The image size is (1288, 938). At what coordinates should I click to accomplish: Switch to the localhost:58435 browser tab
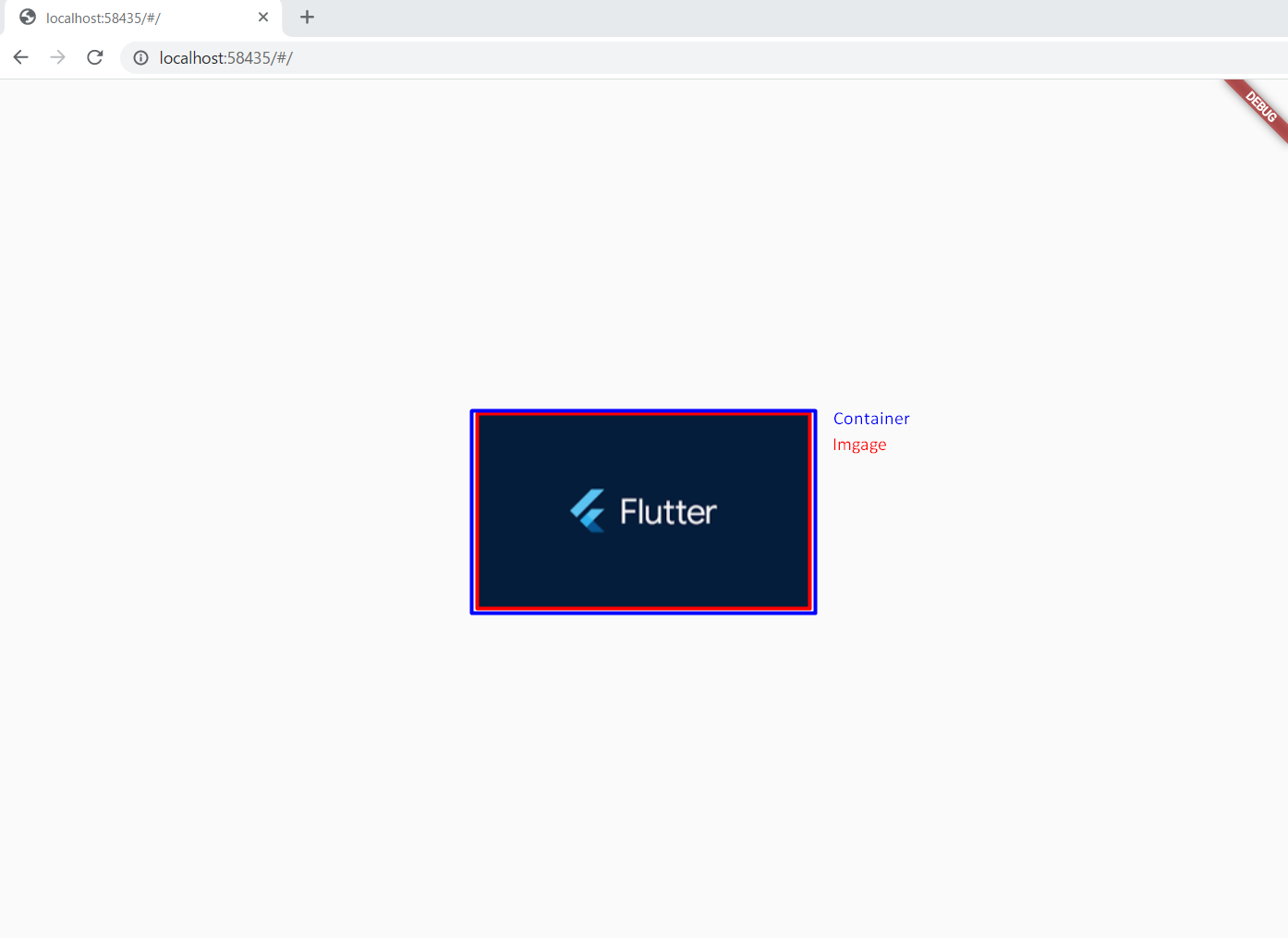(x=139, y=17)
